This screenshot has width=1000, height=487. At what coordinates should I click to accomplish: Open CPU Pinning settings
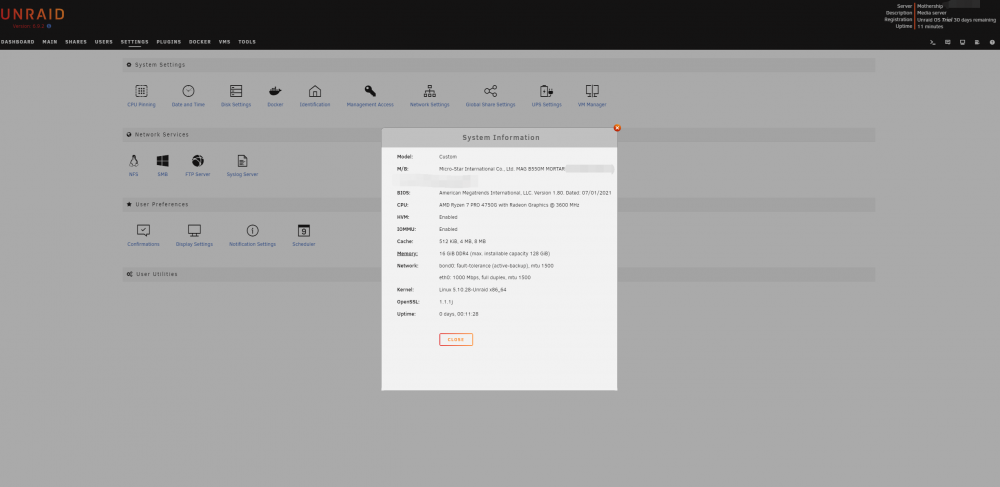click(141, 96)
